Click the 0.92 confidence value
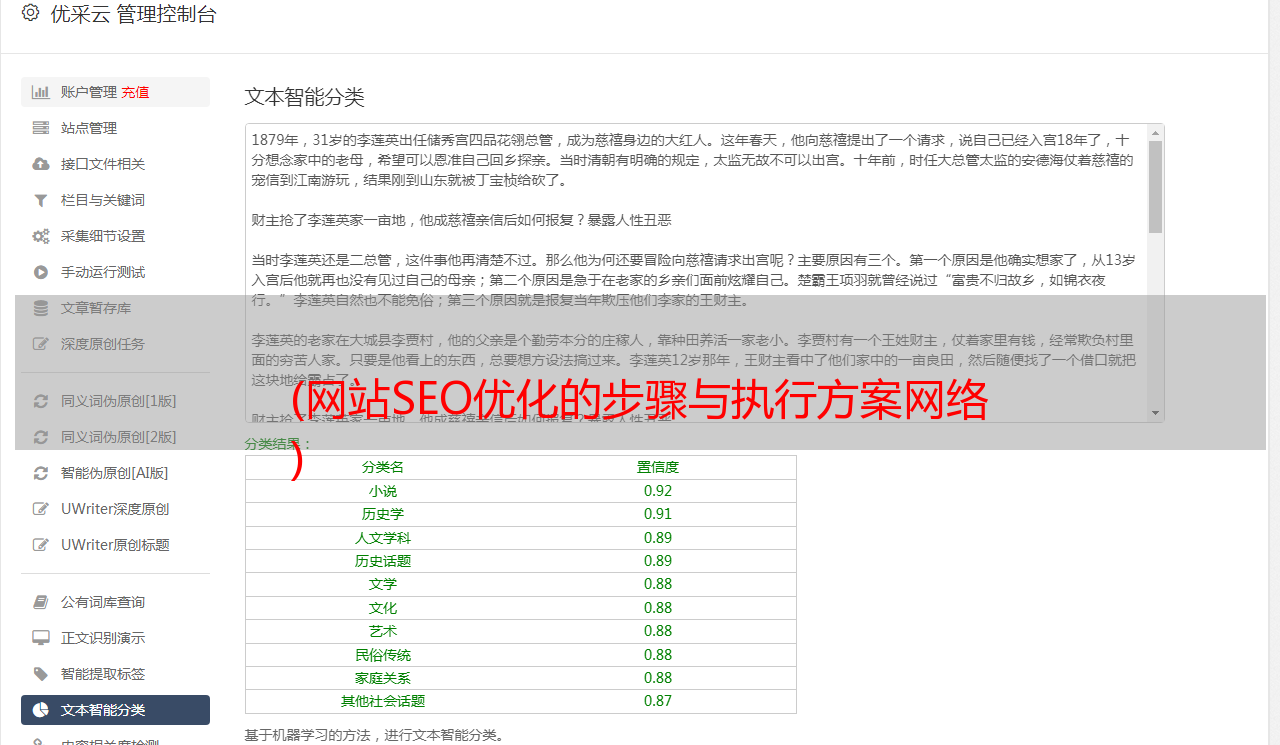 point(658,491)
